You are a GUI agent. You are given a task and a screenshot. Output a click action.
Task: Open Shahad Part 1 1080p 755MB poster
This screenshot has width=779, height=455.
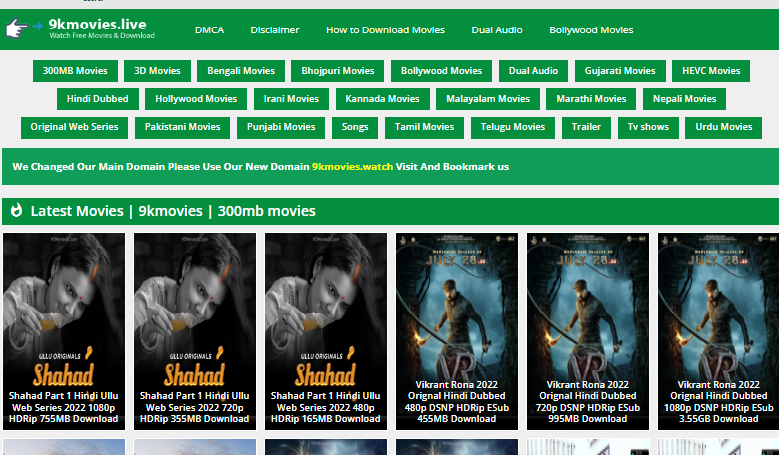click(x=64, y=331)
